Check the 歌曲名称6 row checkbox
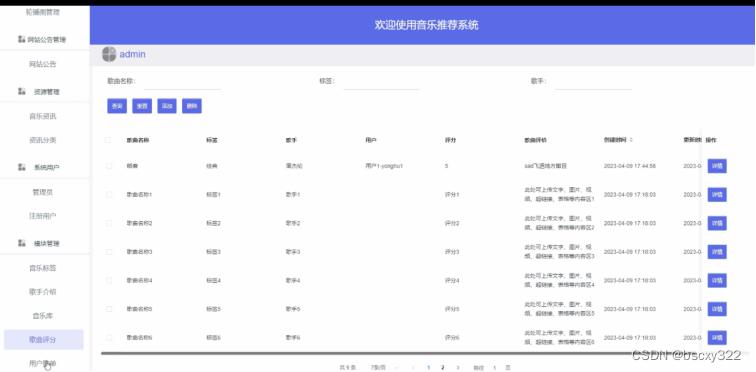Image resolution: width=756 pixels, height=372 pixels. 108,337
